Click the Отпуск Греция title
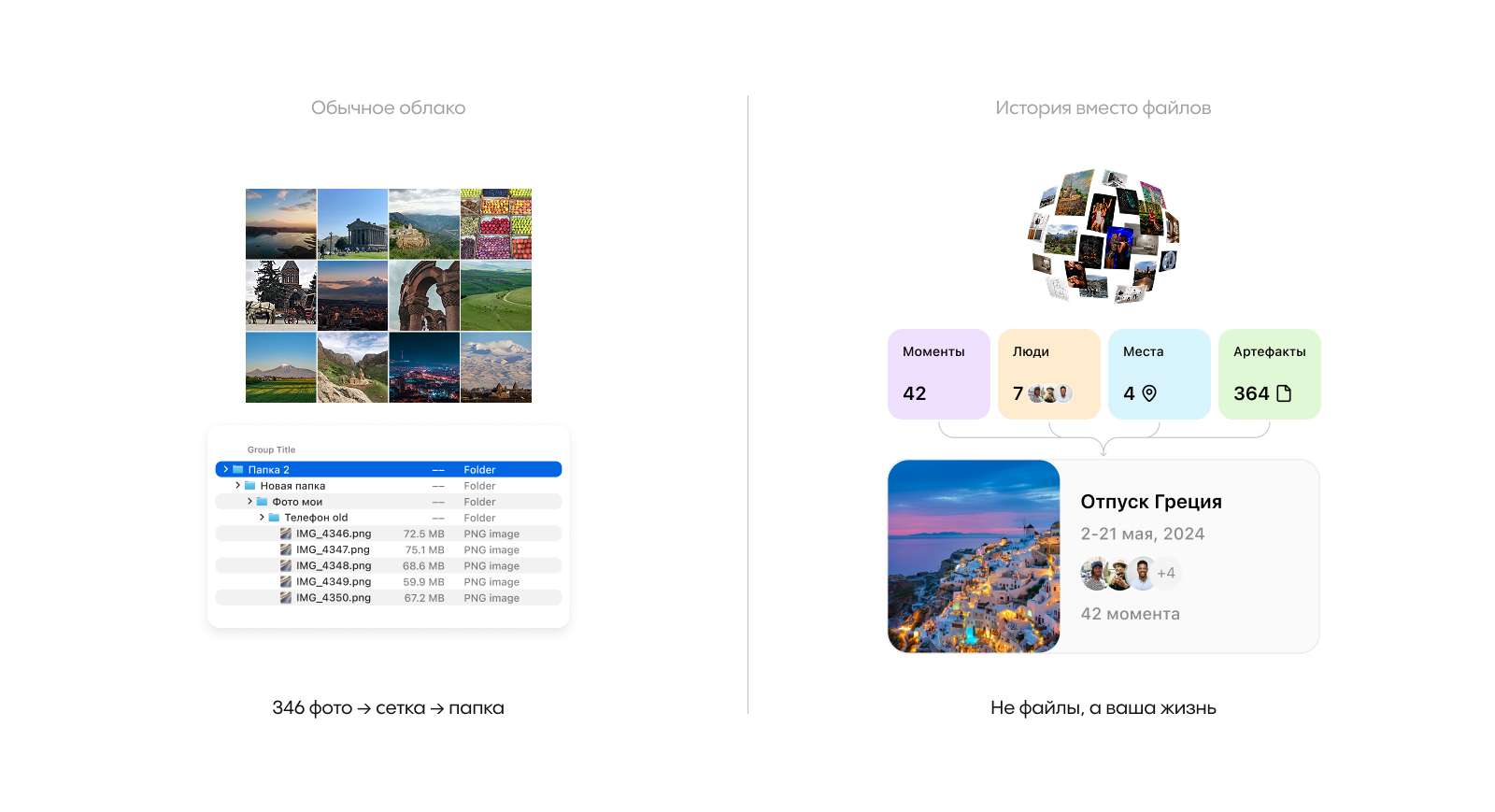Viewport: 1495px width, 812px height. (1151, 502)
